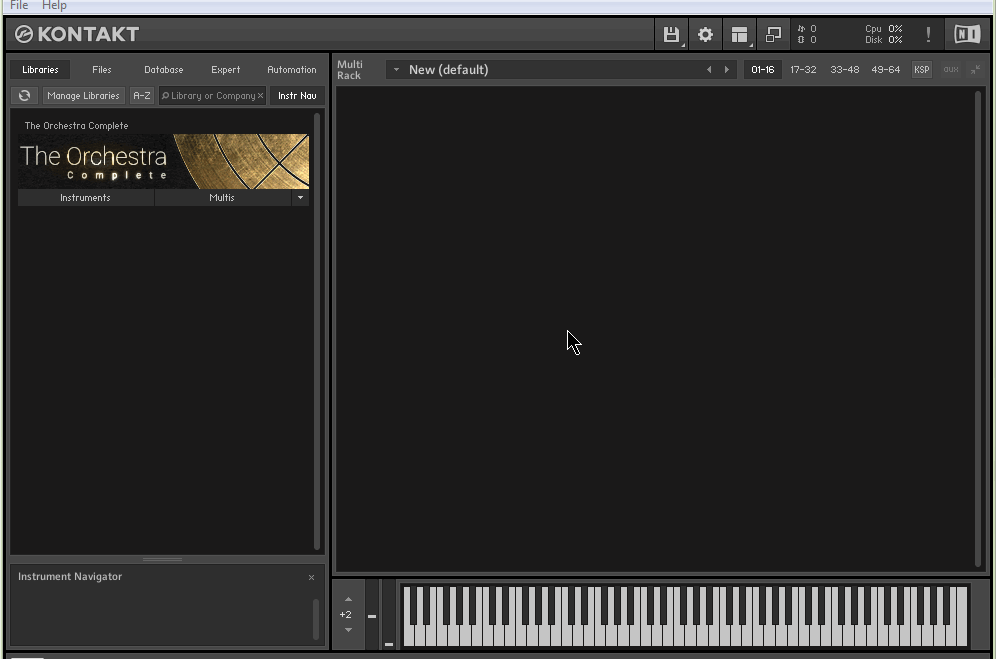
Task: Close the Instrument Navigator pane
Action: (x=311, y=577)
